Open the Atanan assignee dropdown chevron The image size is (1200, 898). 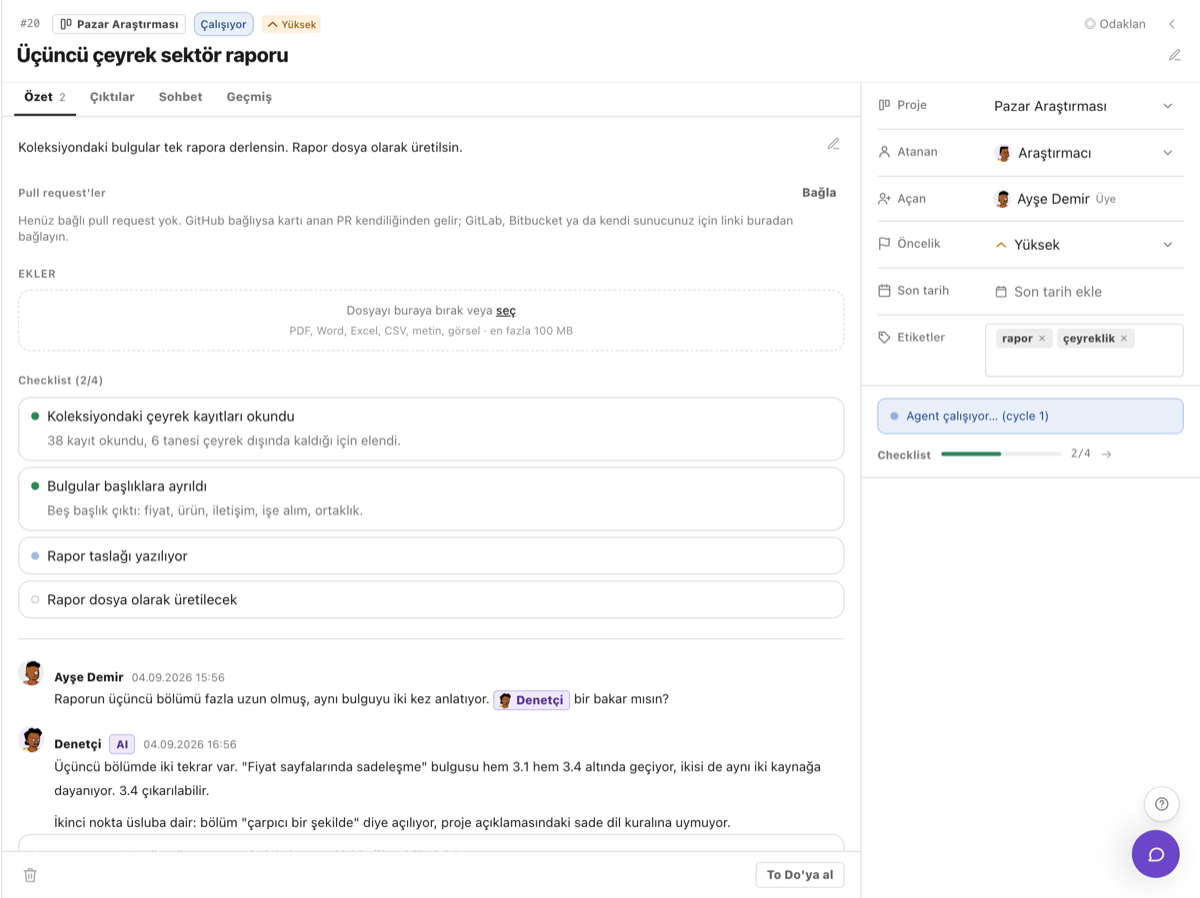coord(1167,153)
